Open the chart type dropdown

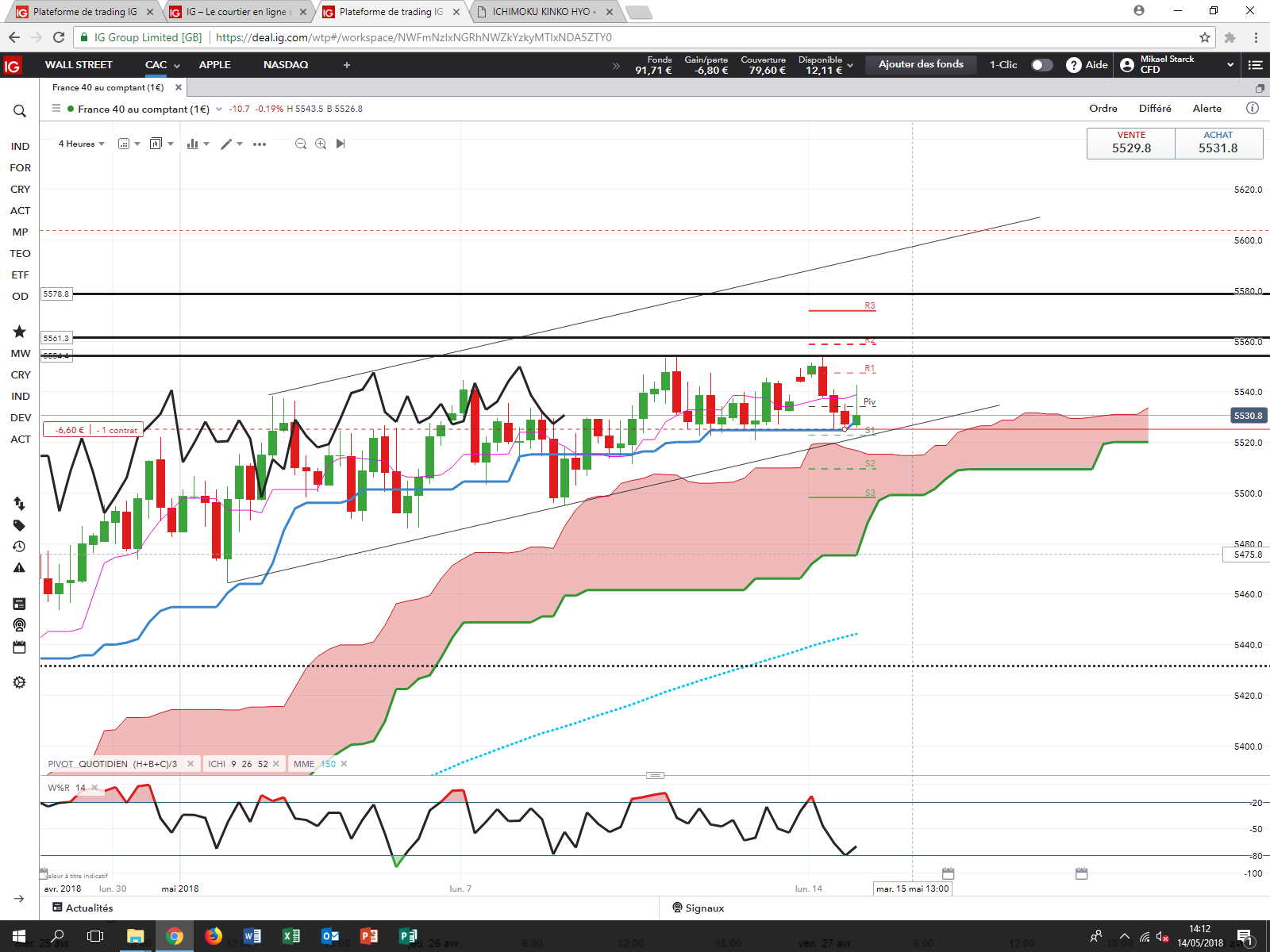(x=198, y=144)
